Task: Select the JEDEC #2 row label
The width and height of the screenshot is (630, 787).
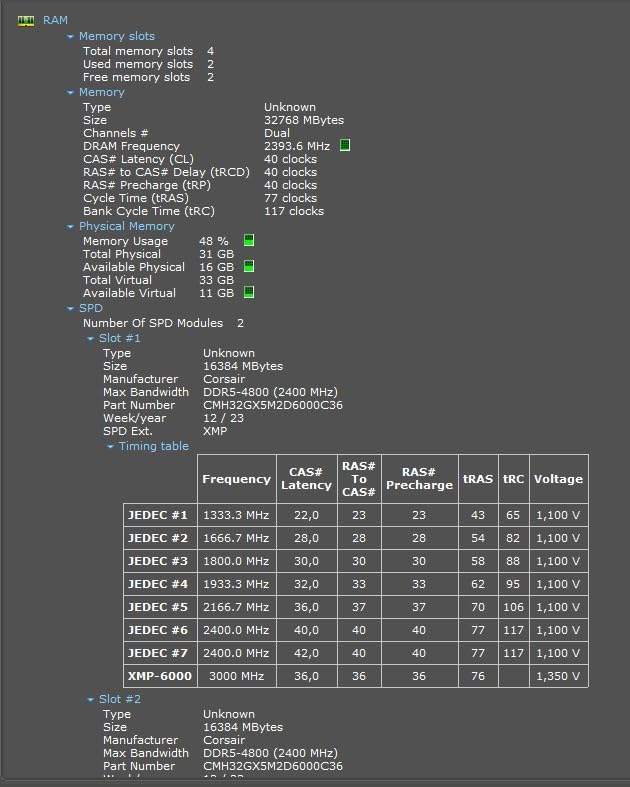Action: (158, 539)
